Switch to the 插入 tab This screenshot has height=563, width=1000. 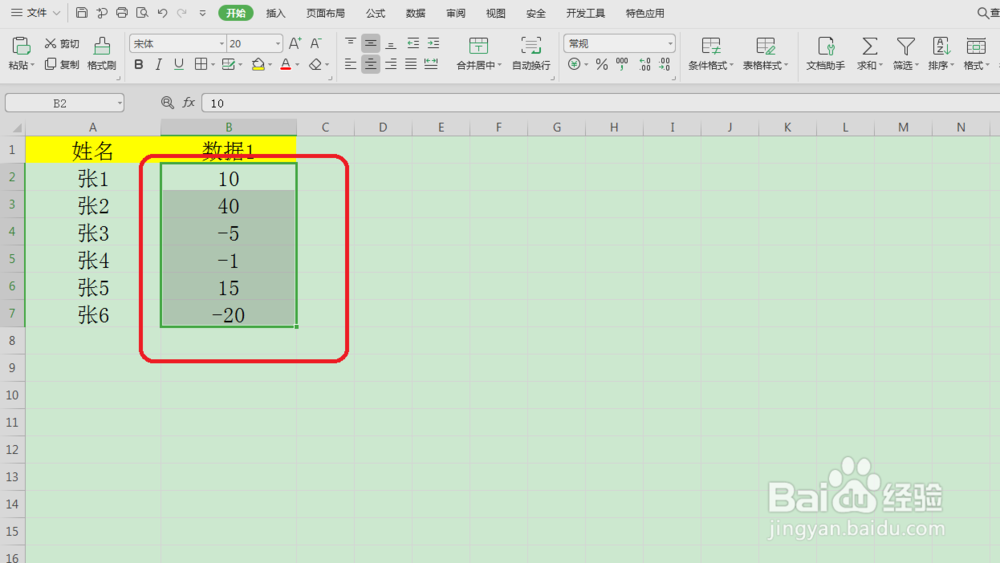click(276, 13)
